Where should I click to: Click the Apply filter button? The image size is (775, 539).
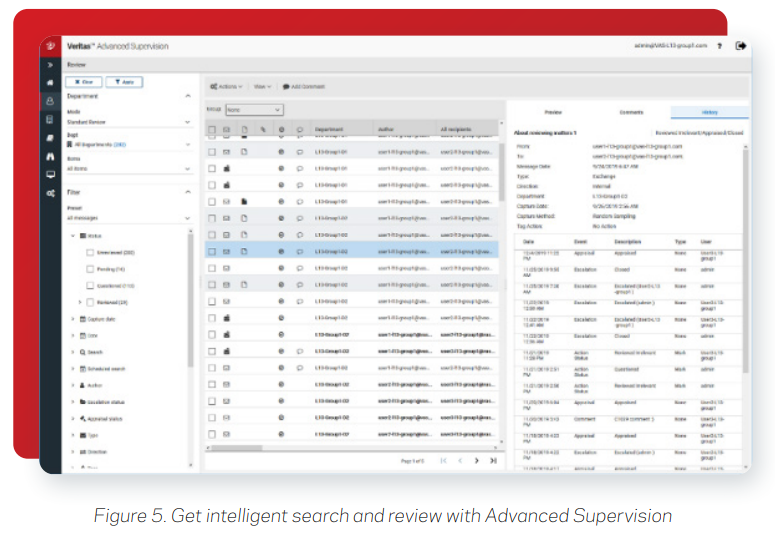pyautogui.click(x=124, y=82)
